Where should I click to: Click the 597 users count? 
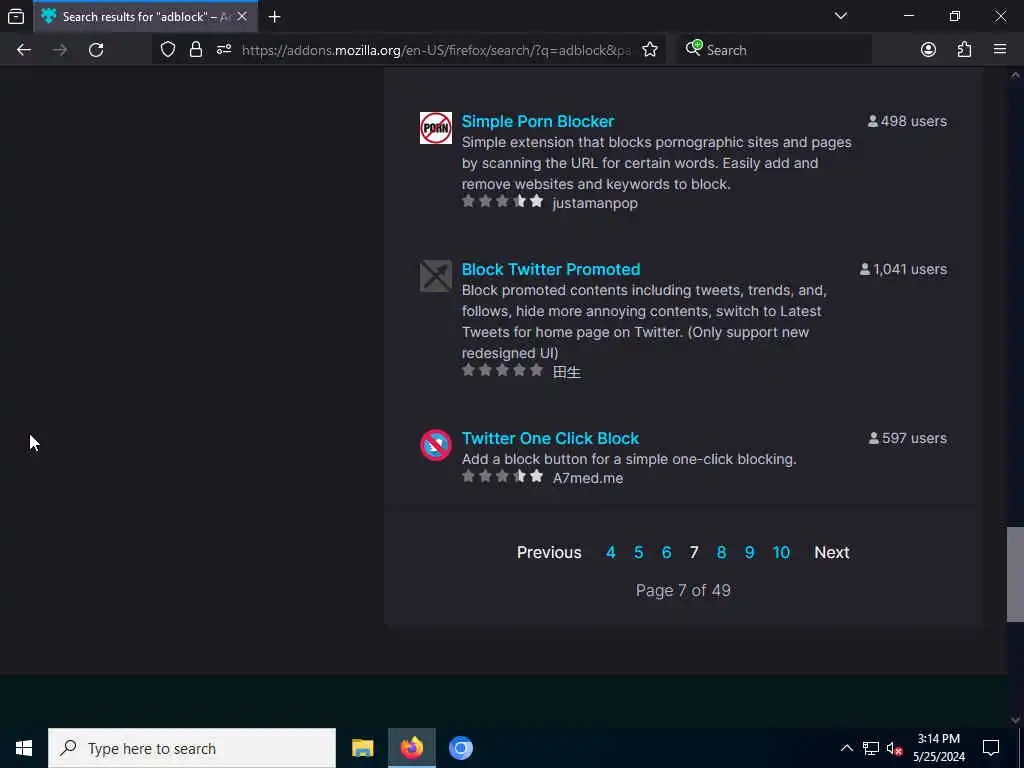pos(908,438)
